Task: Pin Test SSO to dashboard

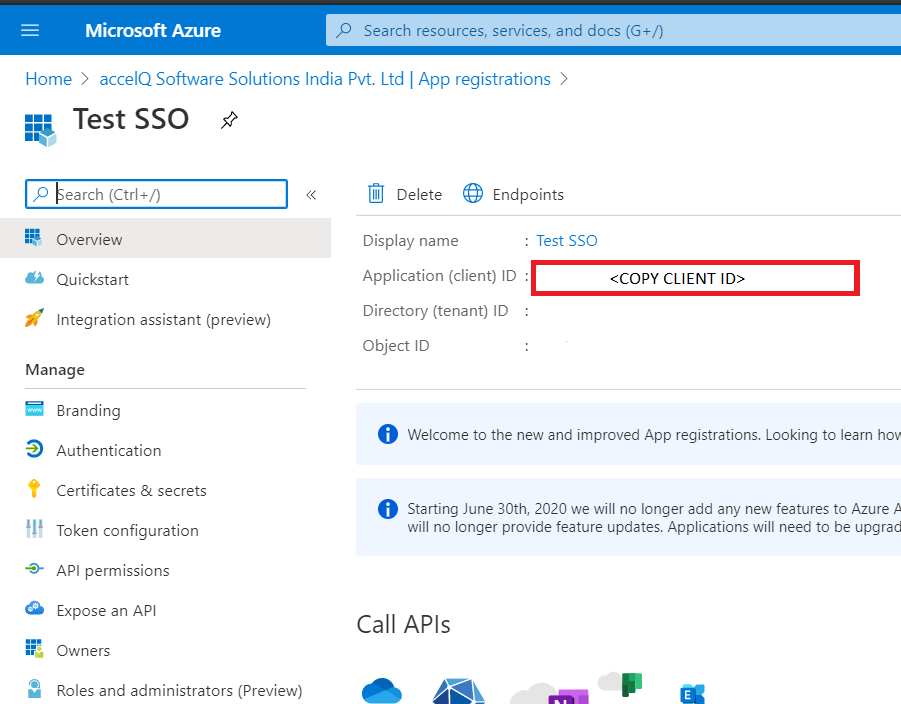Action: pos(229,120)
